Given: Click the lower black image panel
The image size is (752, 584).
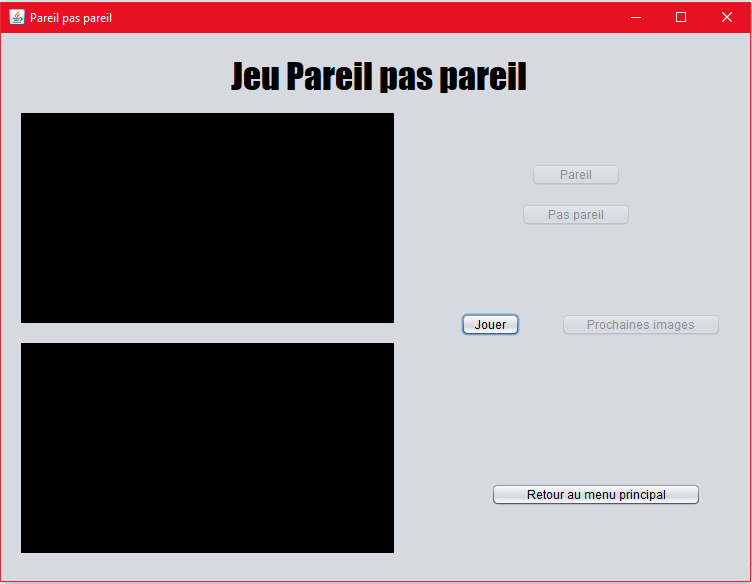Looking at the screenshot, I should tap(207, 448).
